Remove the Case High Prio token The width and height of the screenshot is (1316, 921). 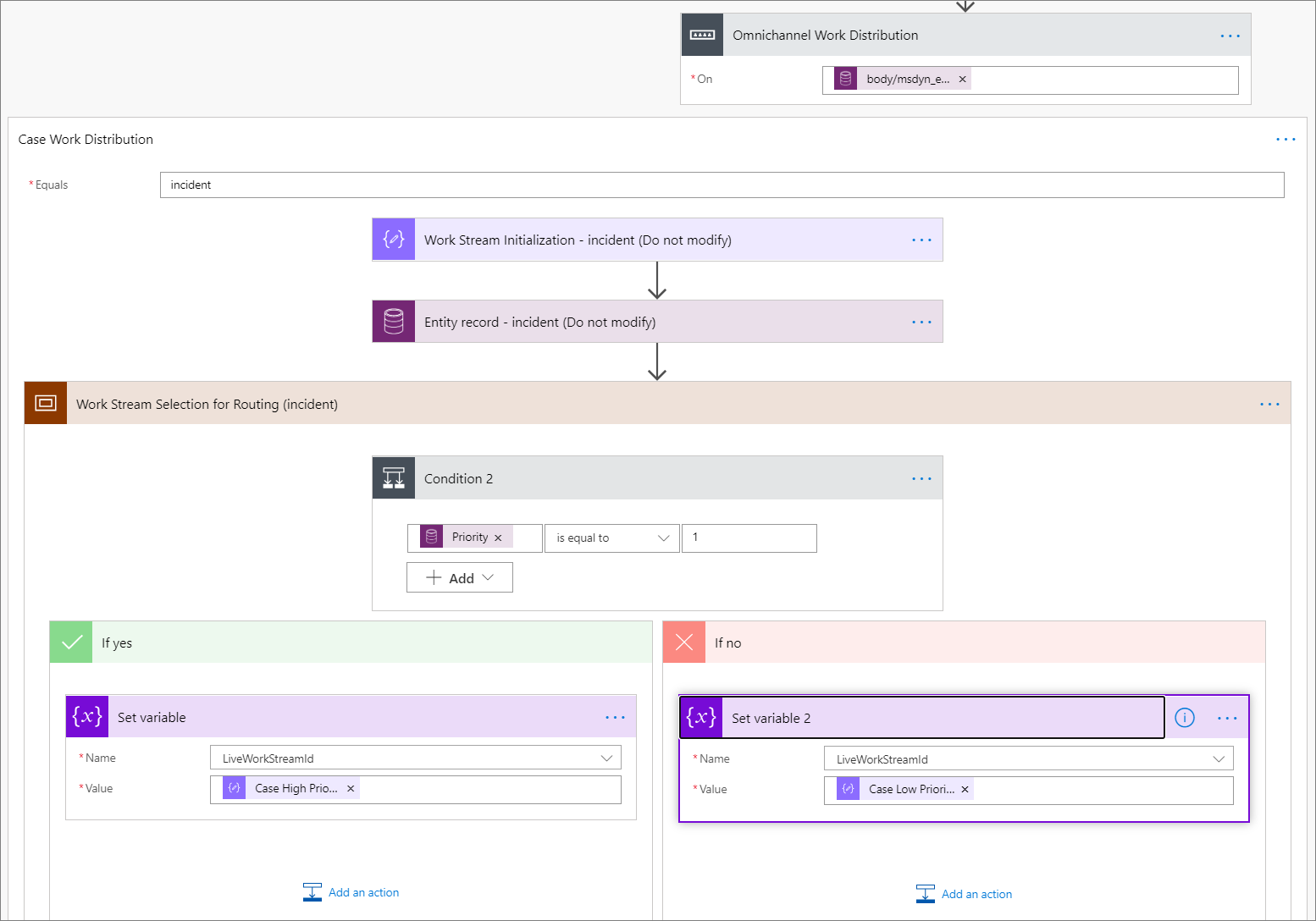coord(351,788)
